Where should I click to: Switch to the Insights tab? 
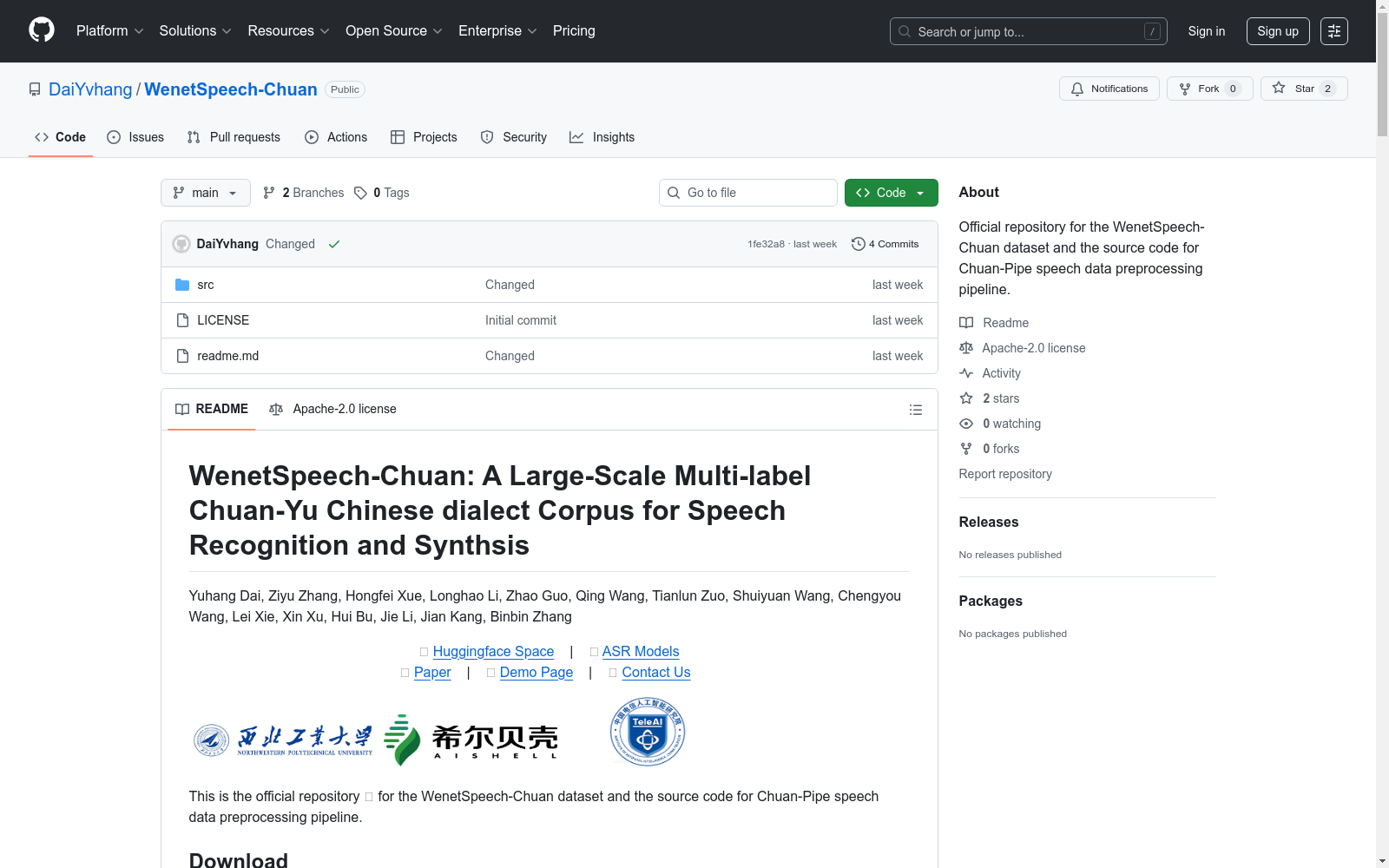pyautogui.click(x=602, y=137)
